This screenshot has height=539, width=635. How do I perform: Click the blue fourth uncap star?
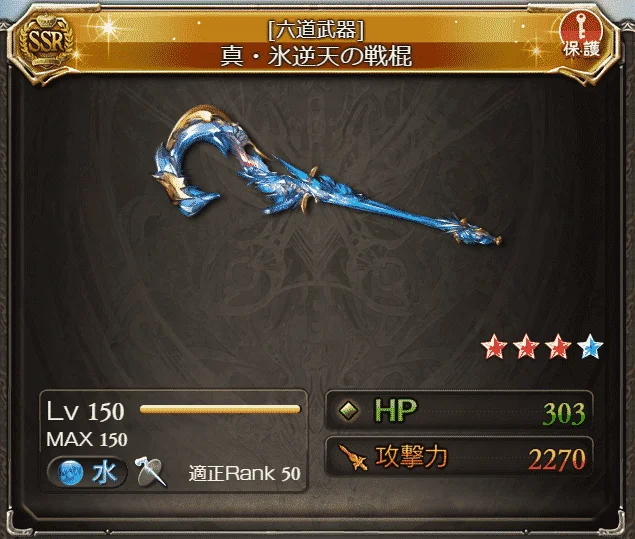pos(590,347)
